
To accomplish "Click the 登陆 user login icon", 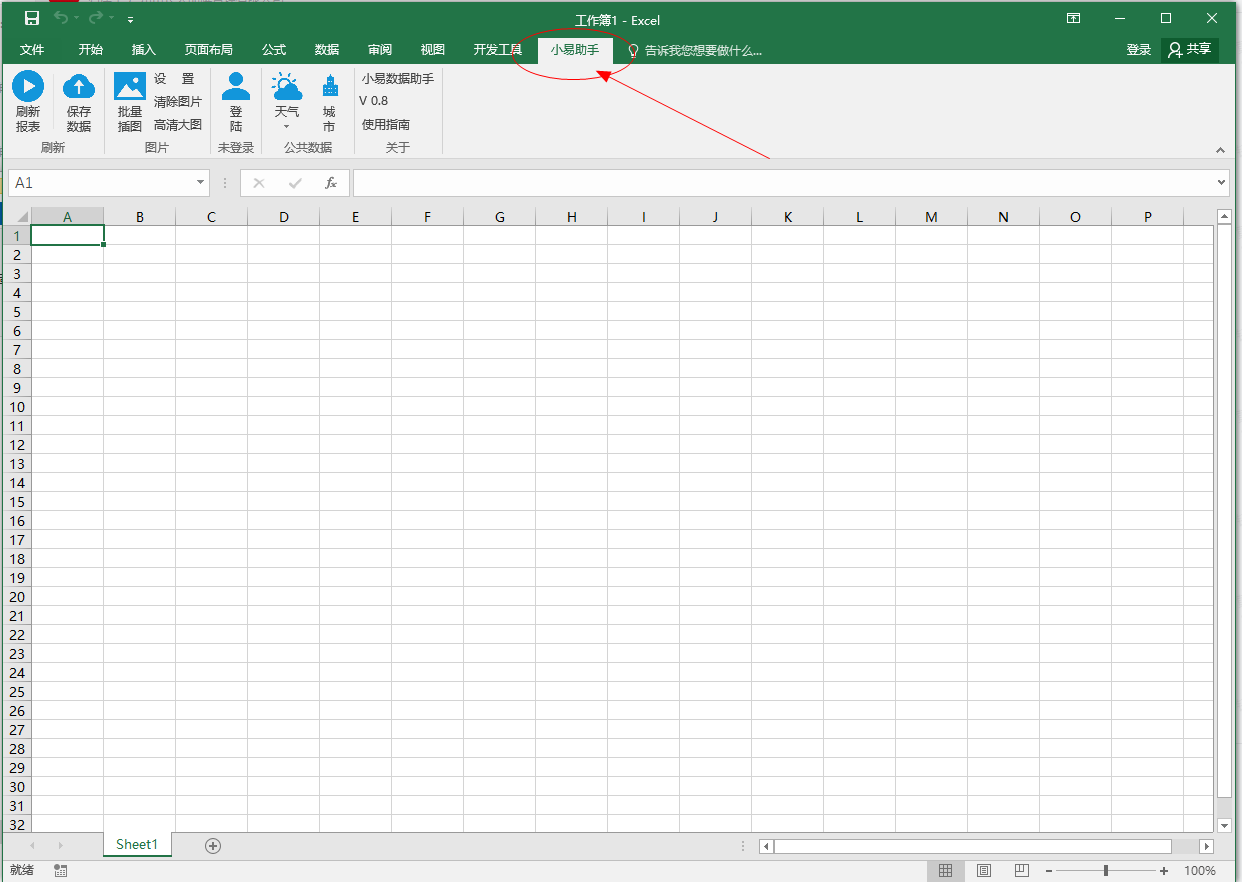I will coord(236,87).
